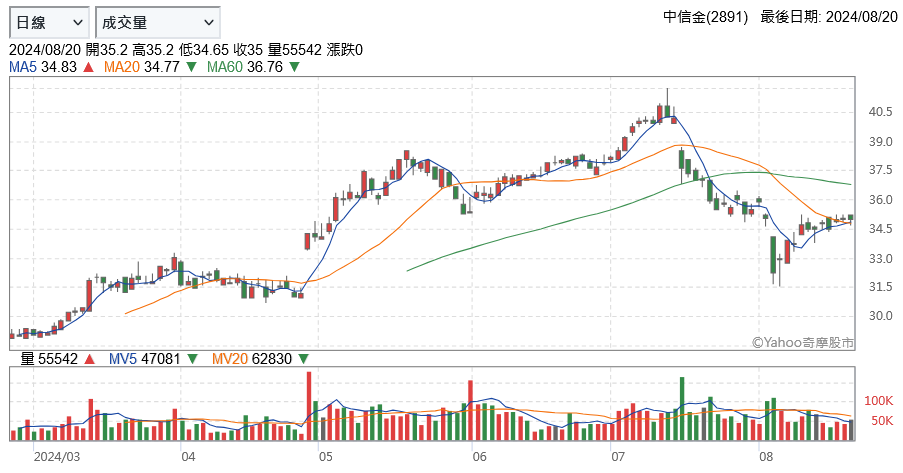Image resolution: width=903 pixels, height=473 pixels.
Task: Select the 收35 closing price text
Action: click(x=248, y=50)
